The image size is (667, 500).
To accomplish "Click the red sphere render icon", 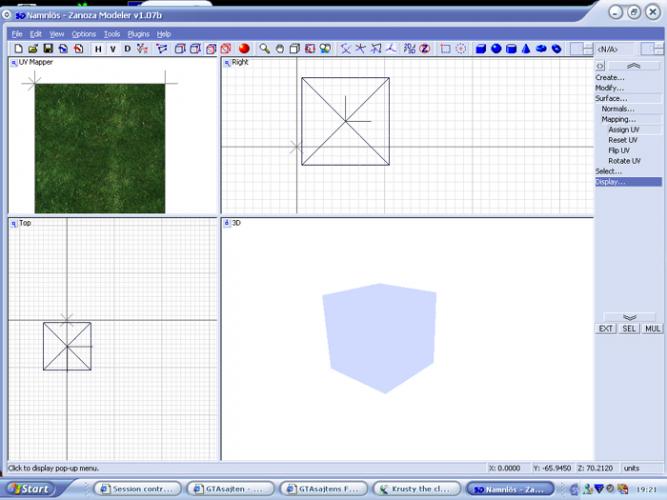I will coord(244,48).
